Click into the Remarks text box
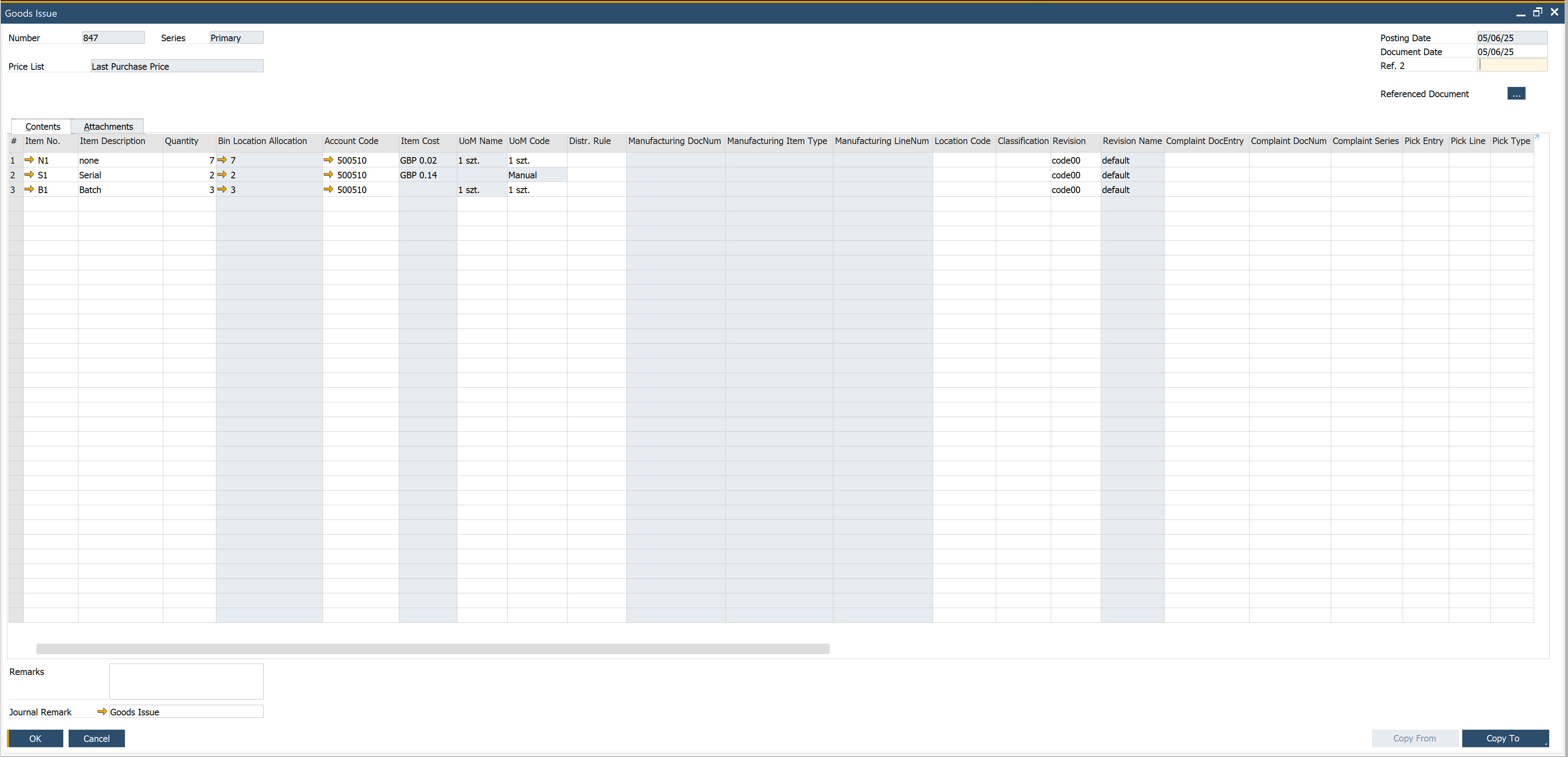 (x=186, y=681)
